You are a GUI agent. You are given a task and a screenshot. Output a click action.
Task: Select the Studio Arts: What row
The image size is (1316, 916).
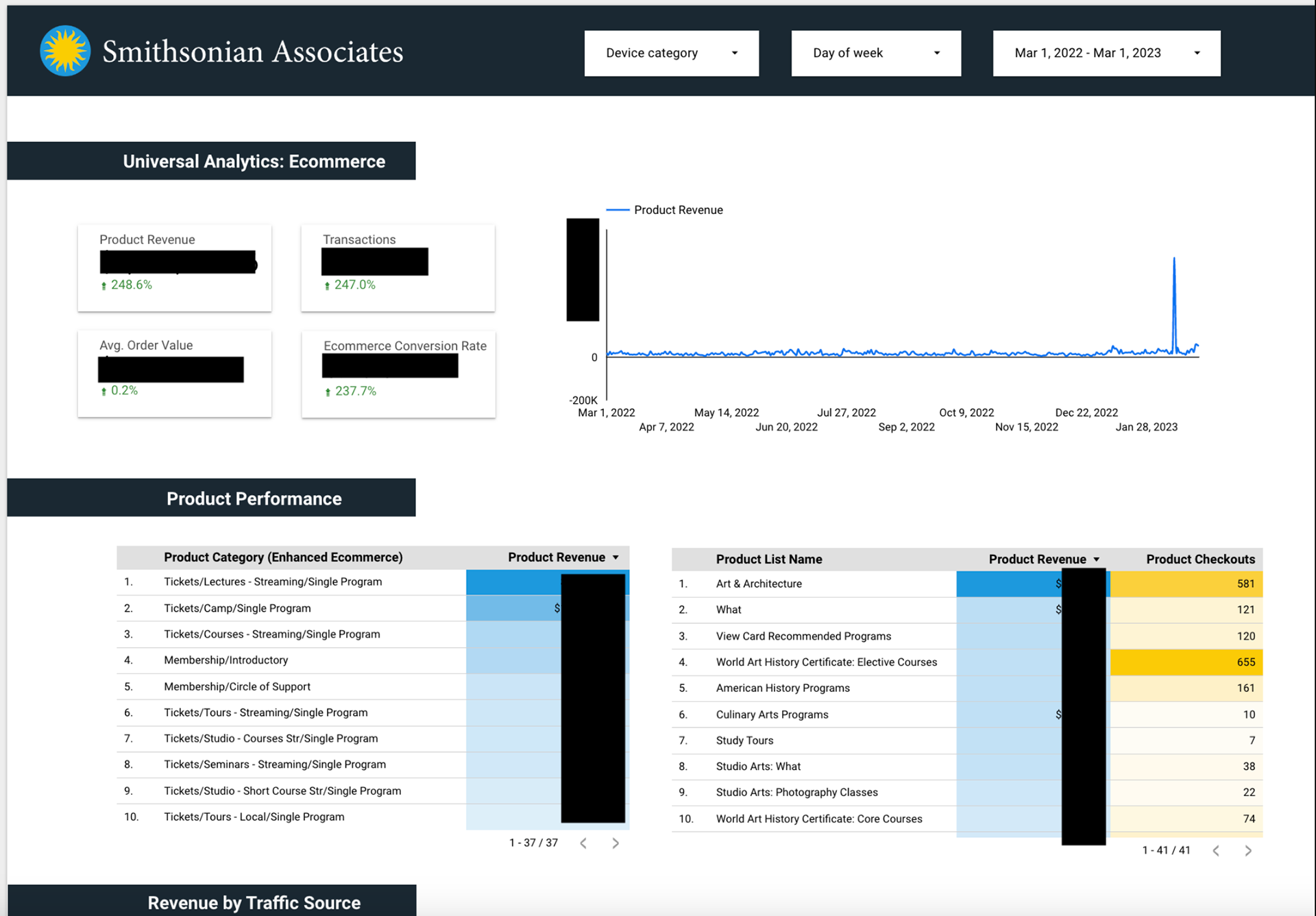[967, 766]
